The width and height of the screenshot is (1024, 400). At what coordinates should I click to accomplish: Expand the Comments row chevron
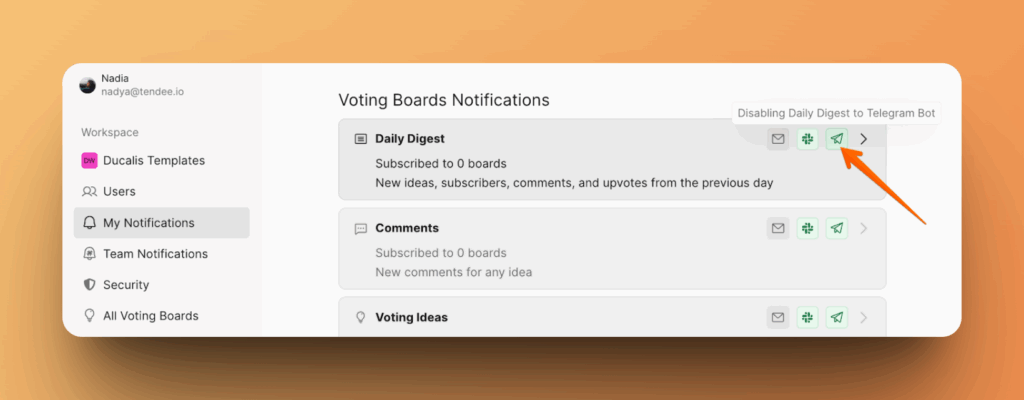[x=864, y=228]
